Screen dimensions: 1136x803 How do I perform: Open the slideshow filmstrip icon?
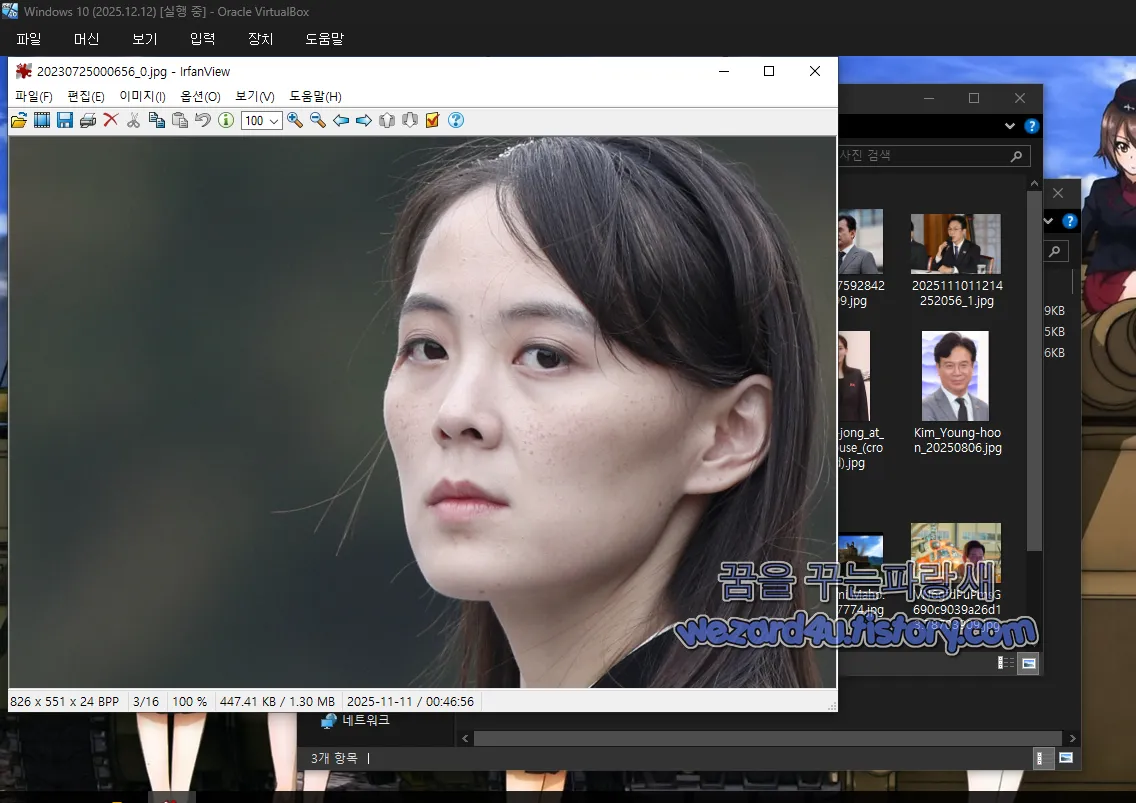42,120
